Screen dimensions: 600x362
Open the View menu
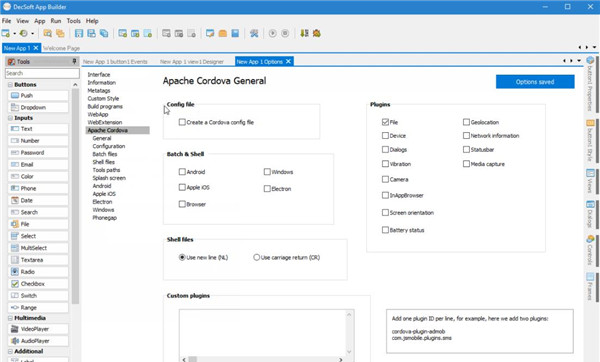[23, 21]
